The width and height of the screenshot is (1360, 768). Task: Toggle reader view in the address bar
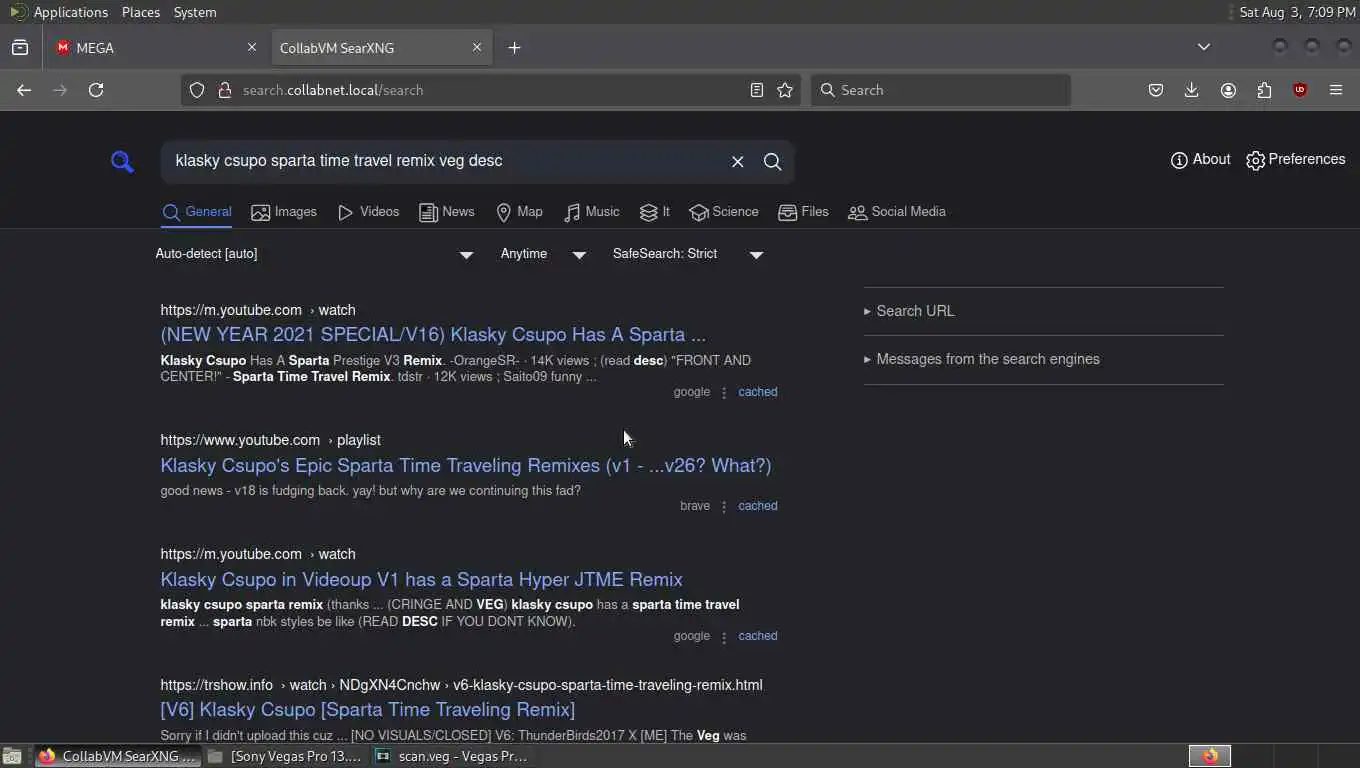(x=757, y=90)
